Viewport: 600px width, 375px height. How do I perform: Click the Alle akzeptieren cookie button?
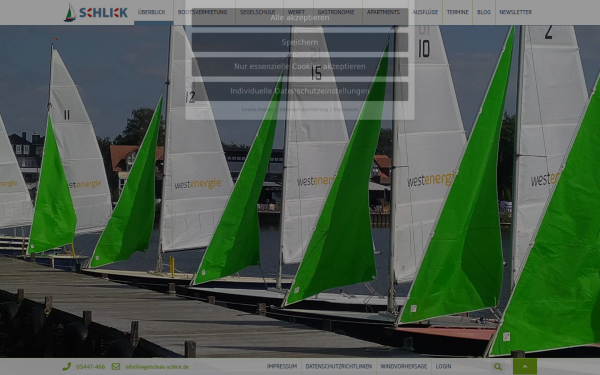pos(300,18)
